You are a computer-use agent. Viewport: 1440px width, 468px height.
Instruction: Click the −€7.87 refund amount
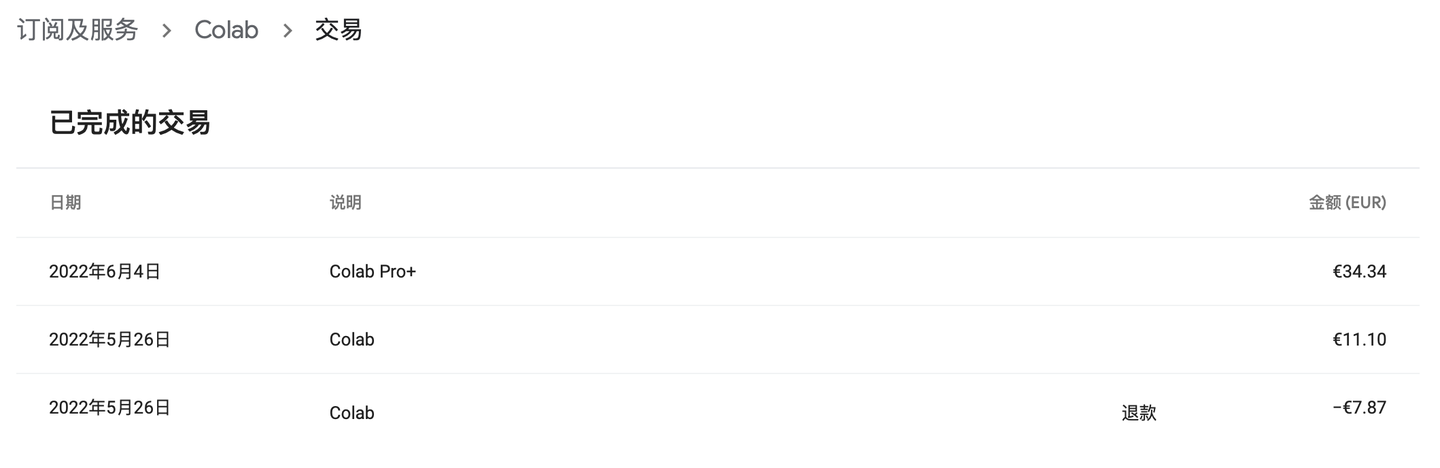(1359, 407)
